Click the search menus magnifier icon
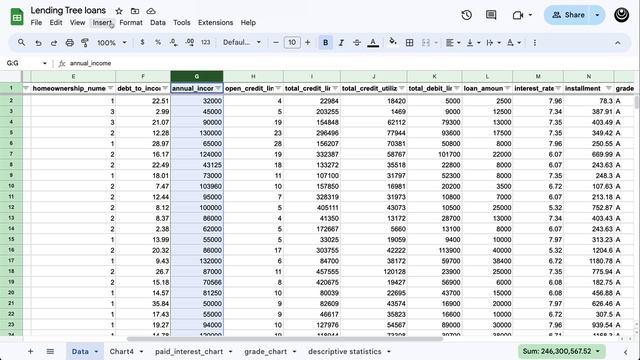This screenshot has height=360, width=640. click(x=22, y=42)
